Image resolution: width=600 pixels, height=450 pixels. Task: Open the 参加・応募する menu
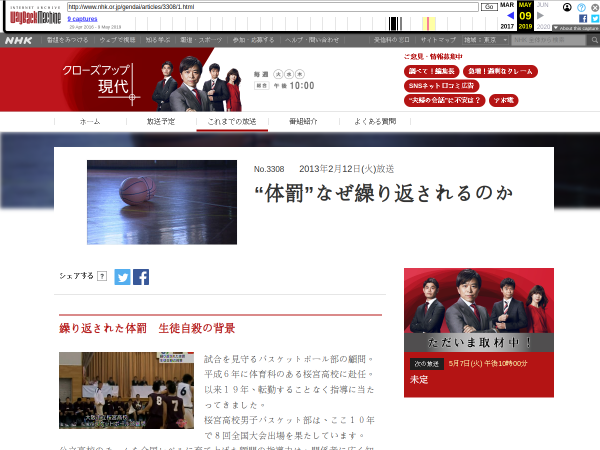point(254,40)
